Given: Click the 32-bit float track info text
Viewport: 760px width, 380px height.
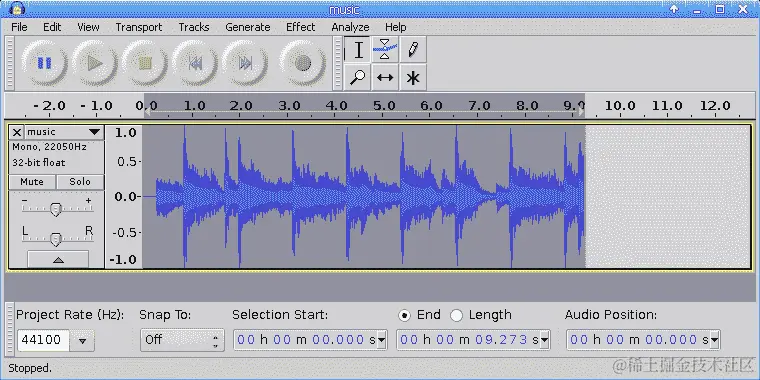Looking at the screenshot, I should tap(39, 163).
